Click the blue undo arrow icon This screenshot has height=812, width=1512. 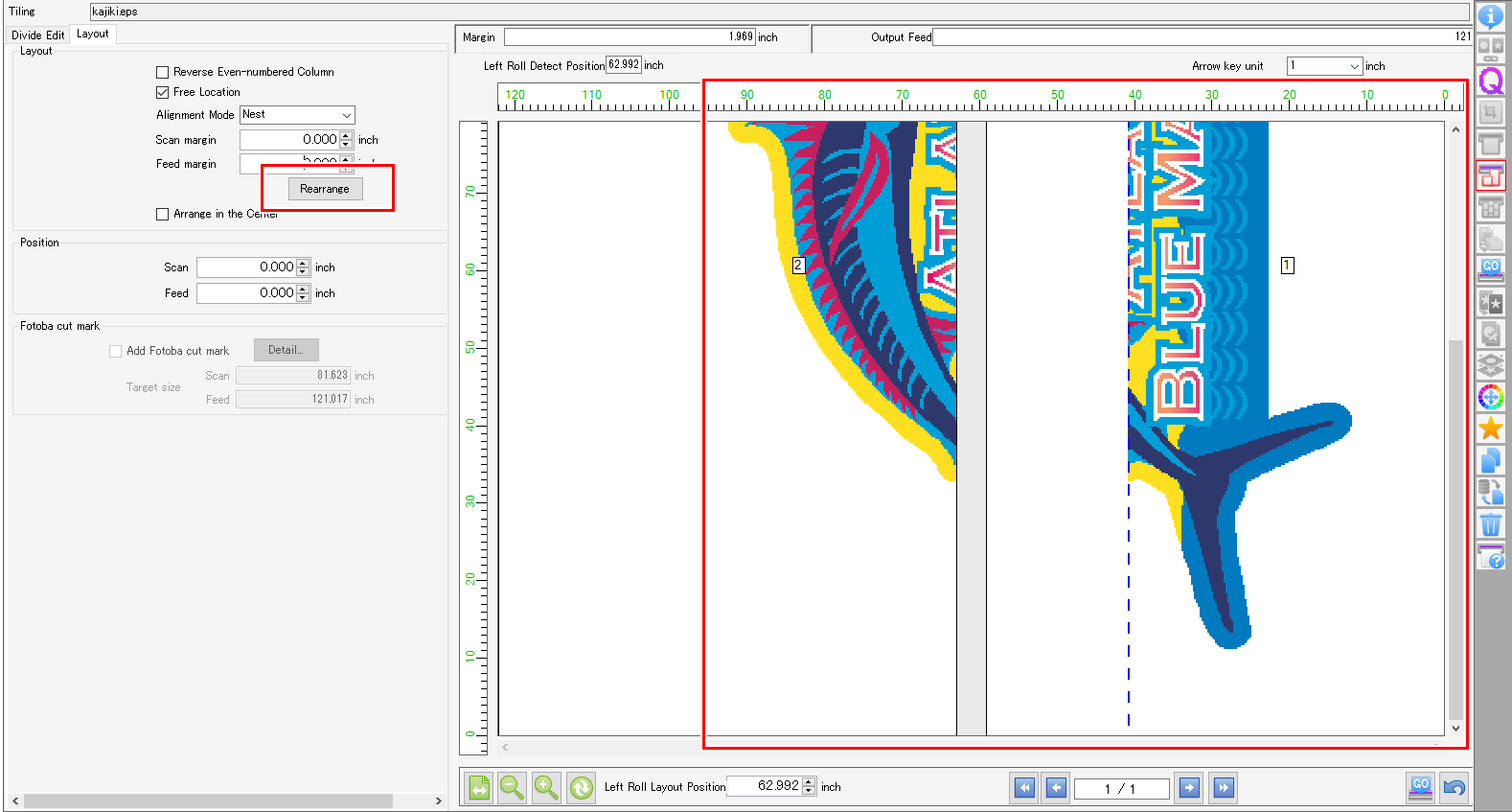(1454, 787)
